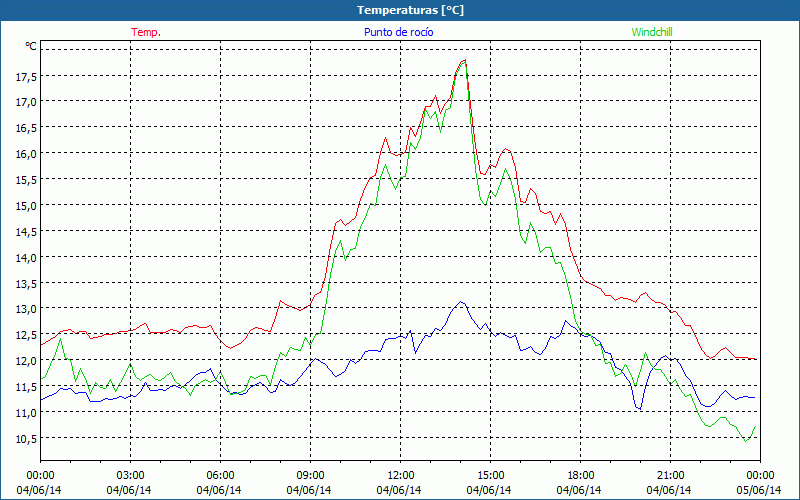Click the 14,0 y-axis tick label
Viewport: 800px width, 500px height.
point(25,258)
